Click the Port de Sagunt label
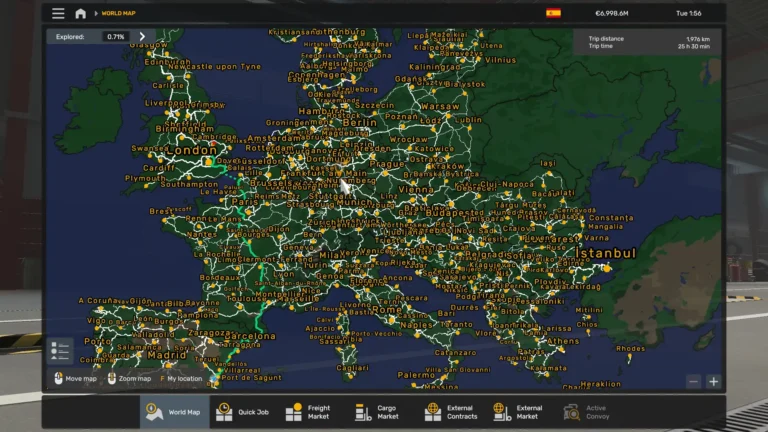The image size is (768, 432). pyautogui.click(x=251, y=378)
